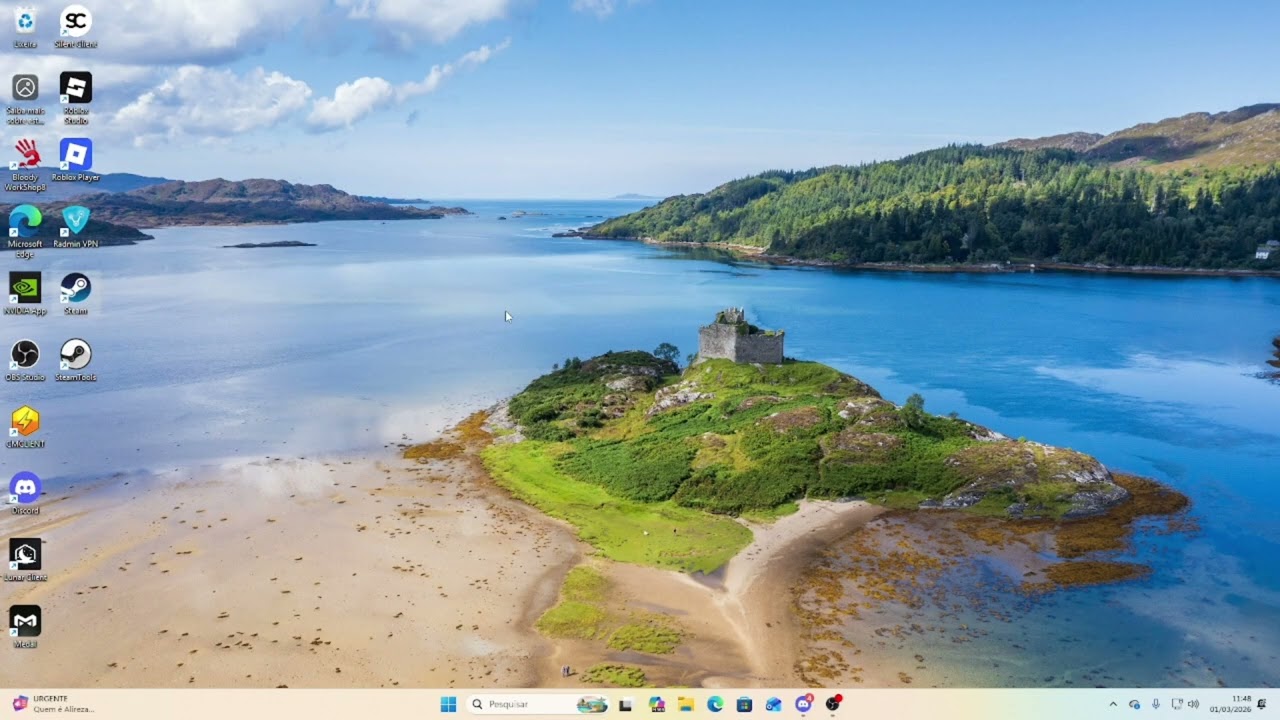
Task: Select the Steam desktop shortcut
Action: click(x=76, y=293)
